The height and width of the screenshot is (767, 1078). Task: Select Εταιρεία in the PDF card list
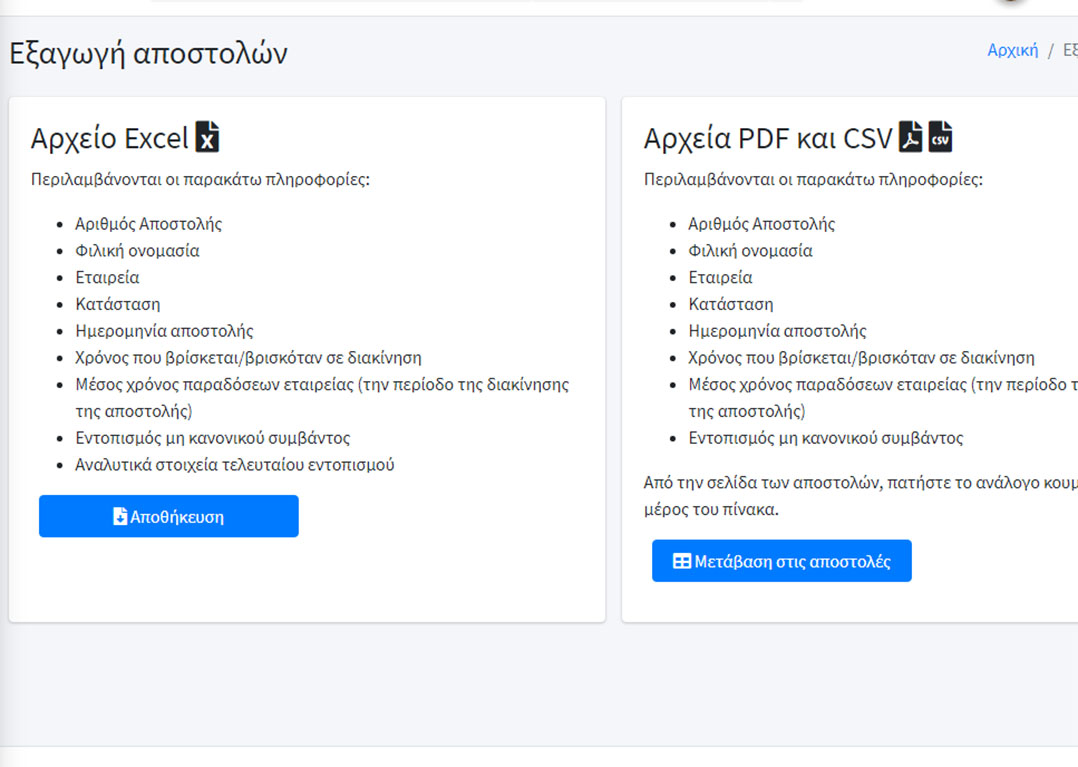pos(720,278)
